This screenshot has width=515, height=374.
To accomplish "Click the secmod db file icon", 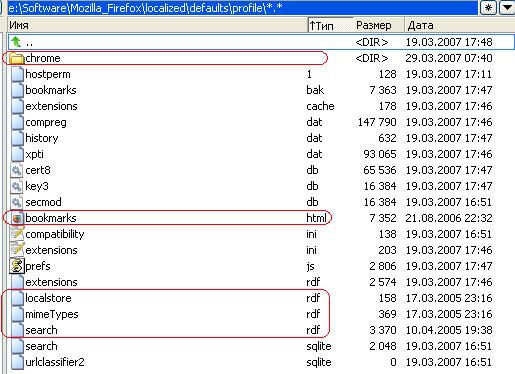I will coord(17,202).
